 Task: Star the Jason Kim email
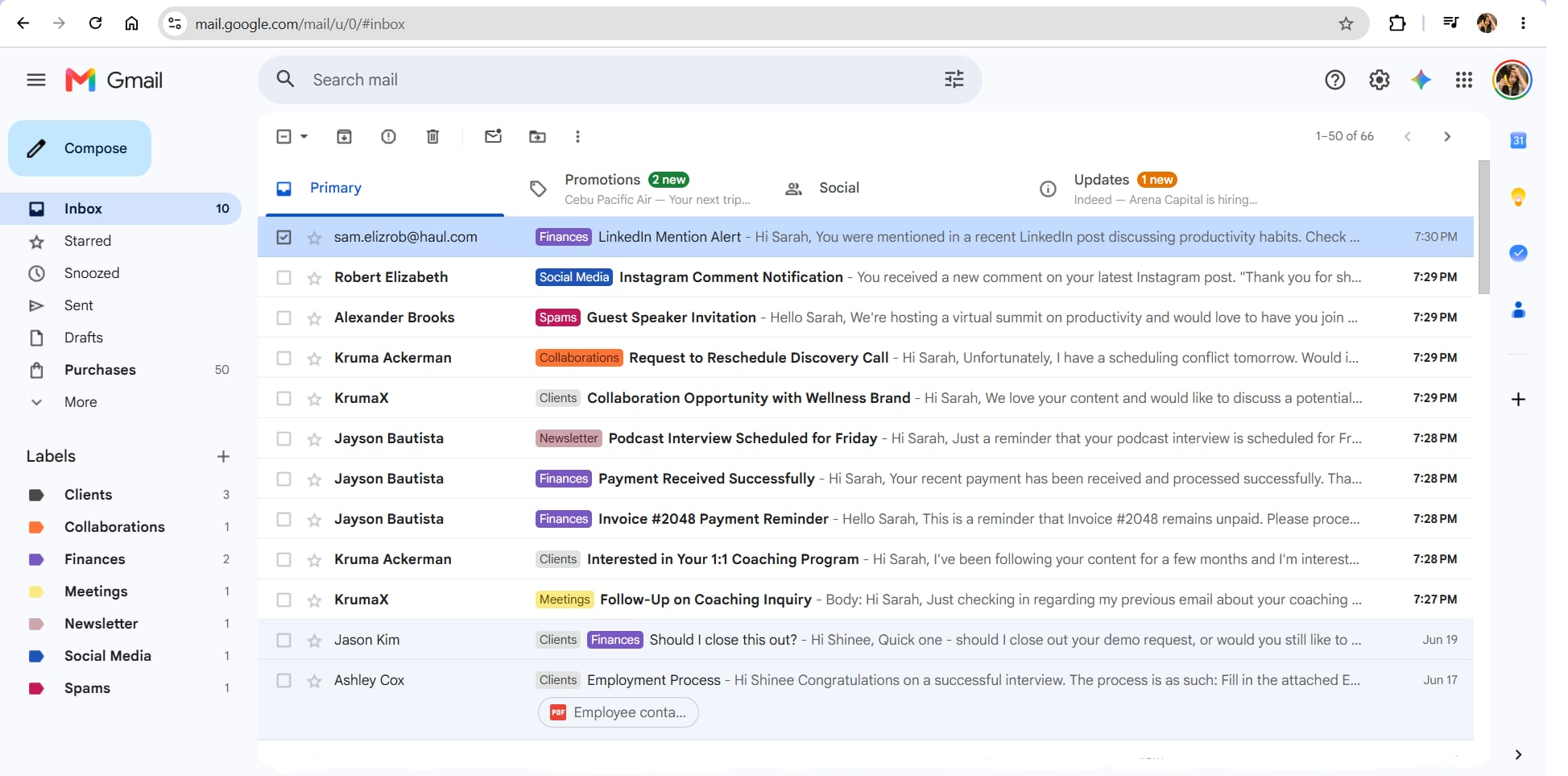pyautogui.click(x=314, y=641)
